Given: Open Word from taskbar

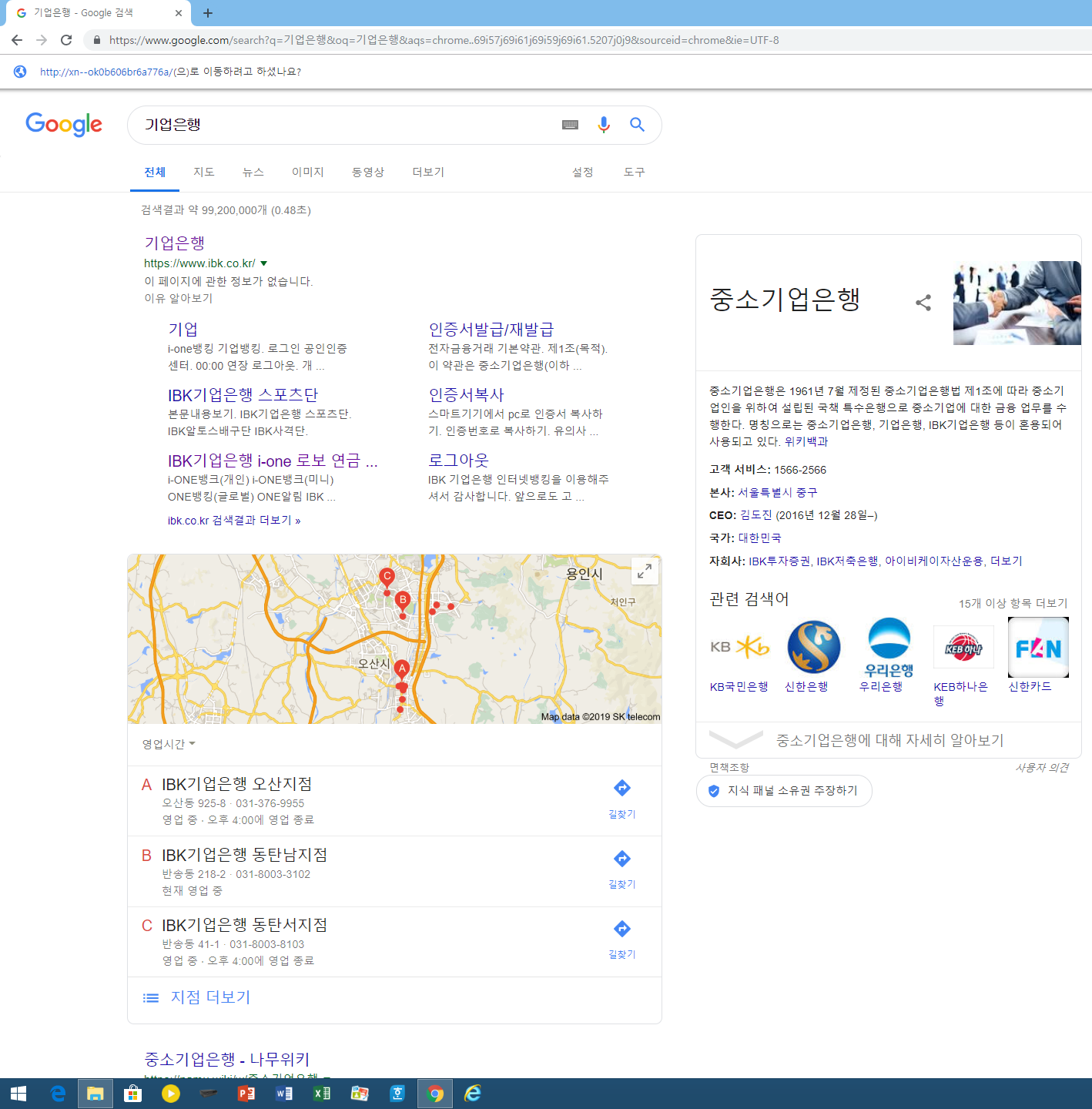Looking at the screenshot, I should pyautogui.click(x=284, y=1094).
